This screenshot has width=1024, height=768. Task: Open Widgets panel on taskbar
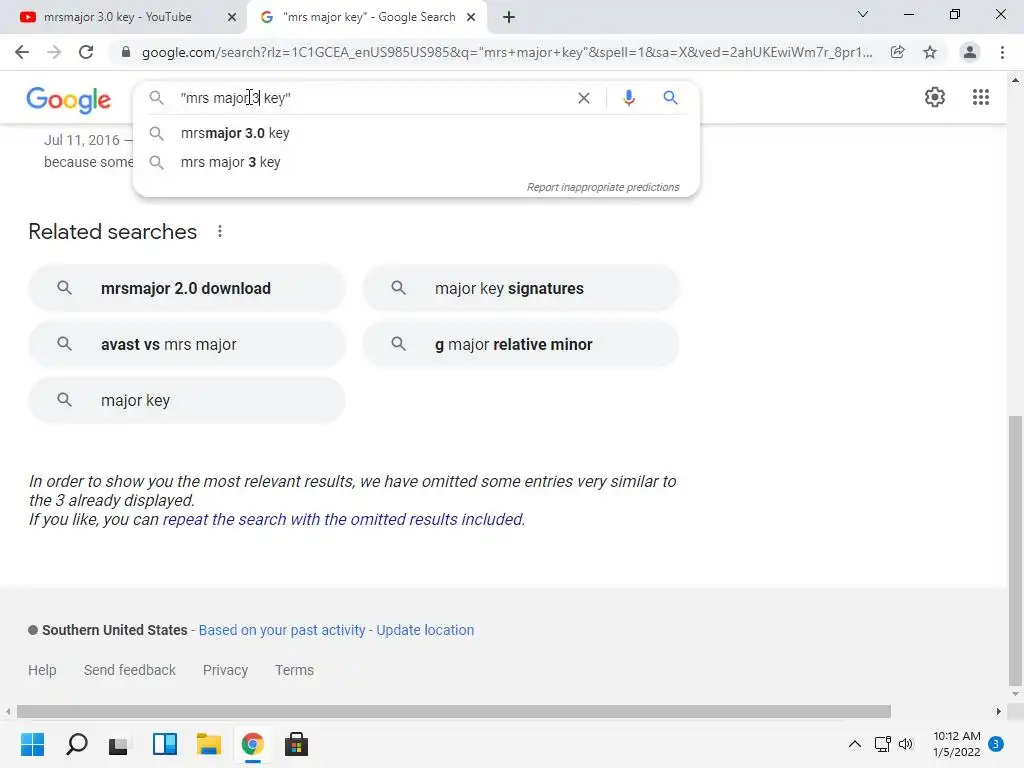[165, 744]
